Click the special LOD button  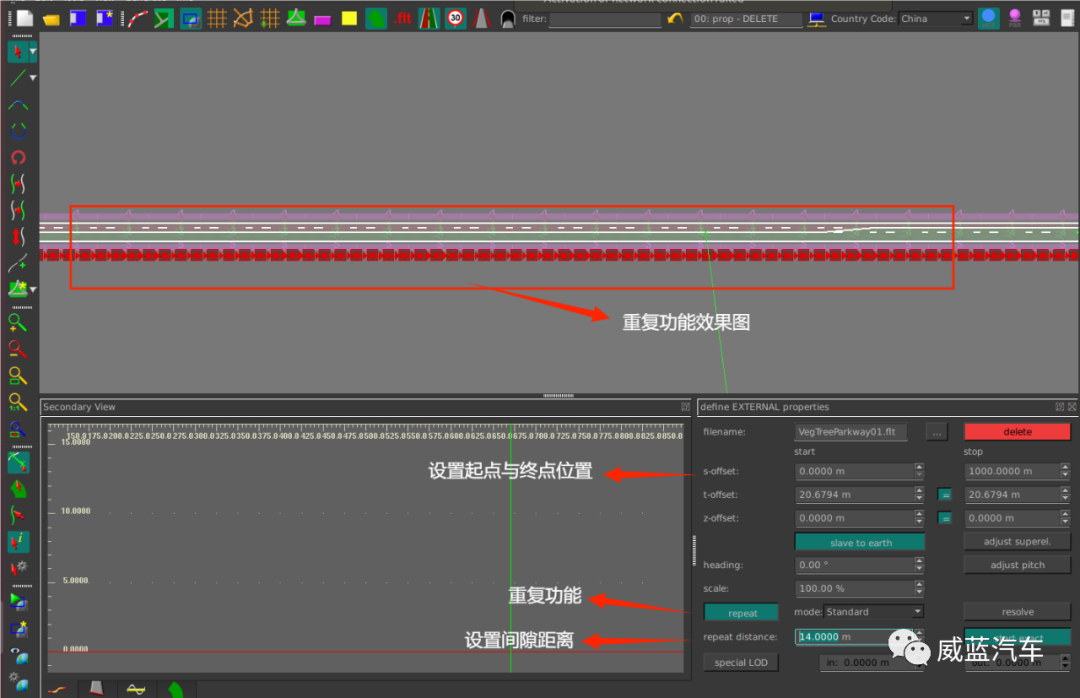click(741, 662)
